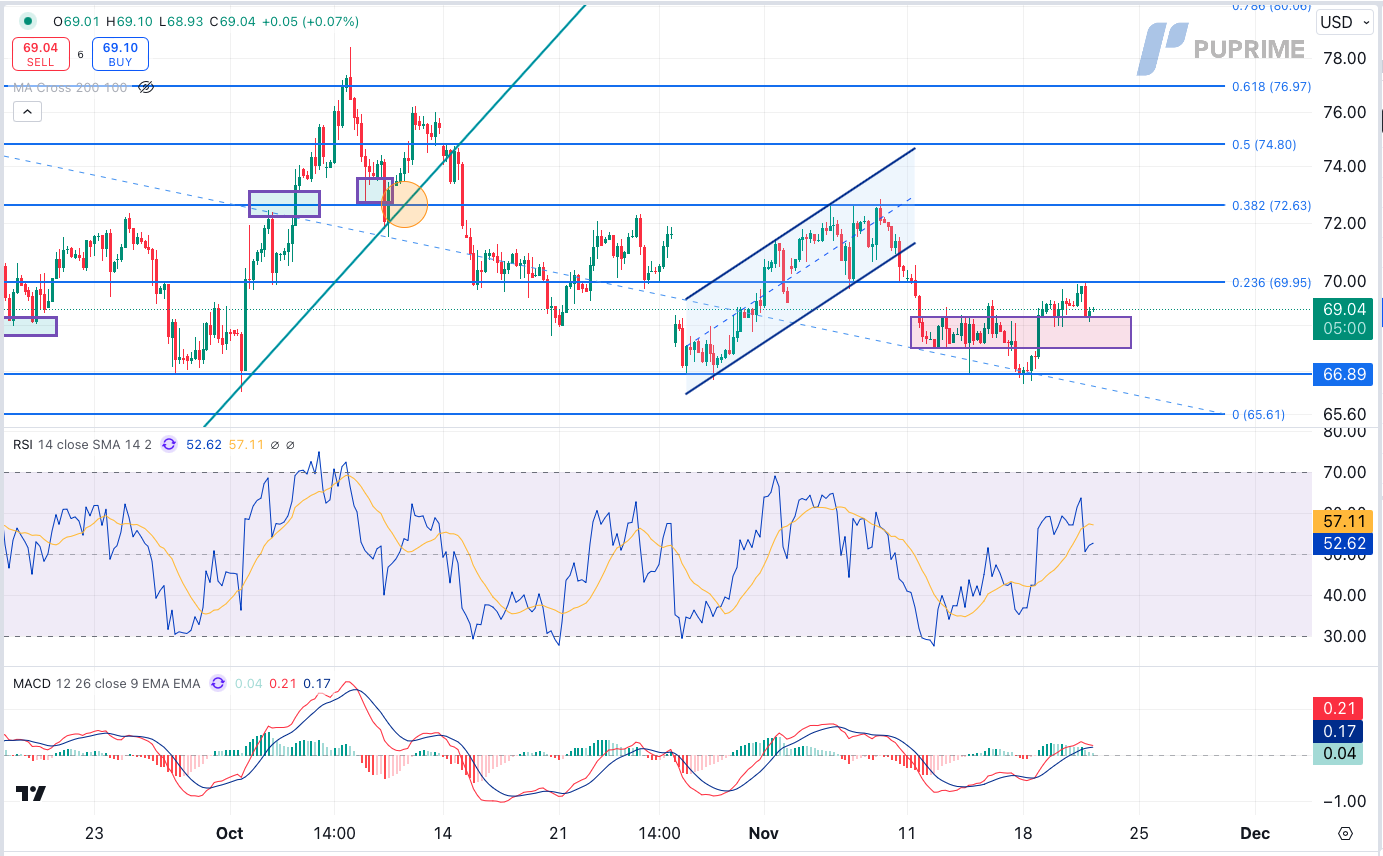Screen dimensions: 1383x856
Task: Click the spread value 6 between Sell and Buy
Action: pyautogui.click(x=80, y=55)
